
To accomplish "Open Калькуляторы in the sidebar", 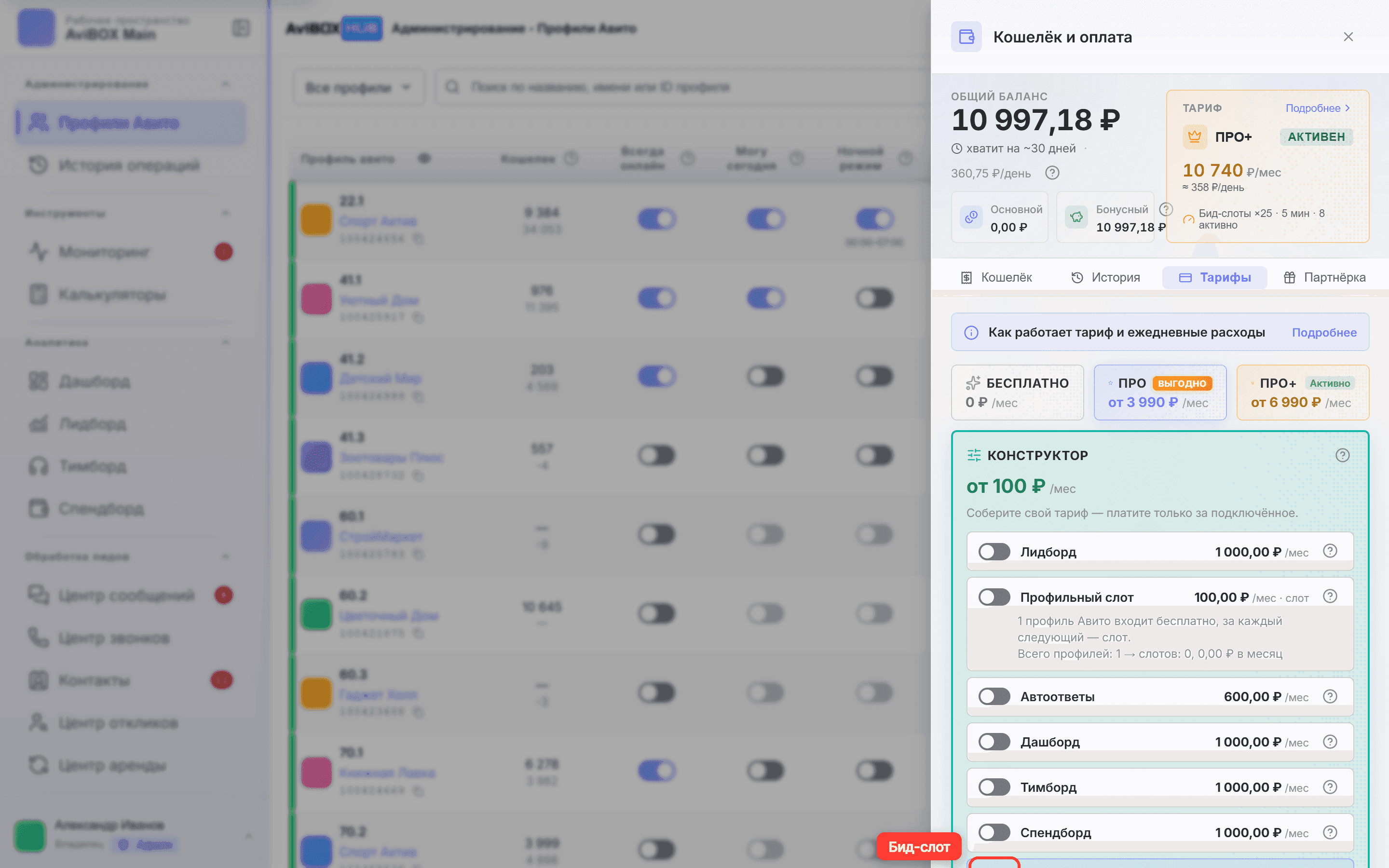I will pyautogui.click(x=130, y=295).
